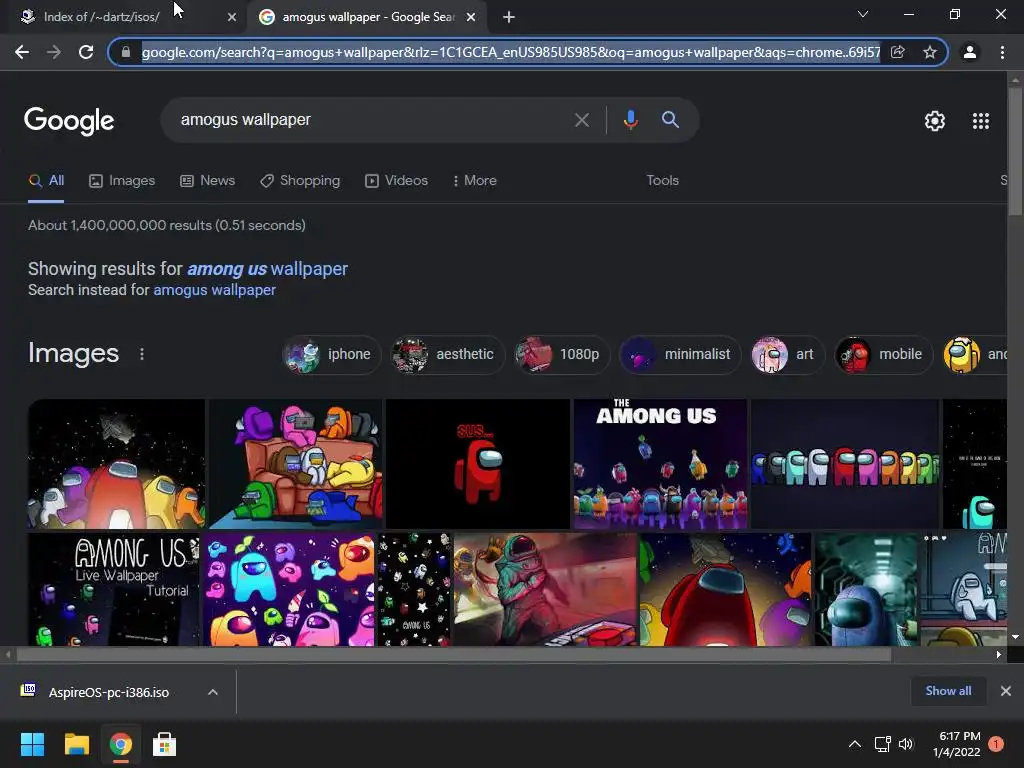Filter images by the 1080p chip
This screenshot has width=1024, height=768.
562,355
